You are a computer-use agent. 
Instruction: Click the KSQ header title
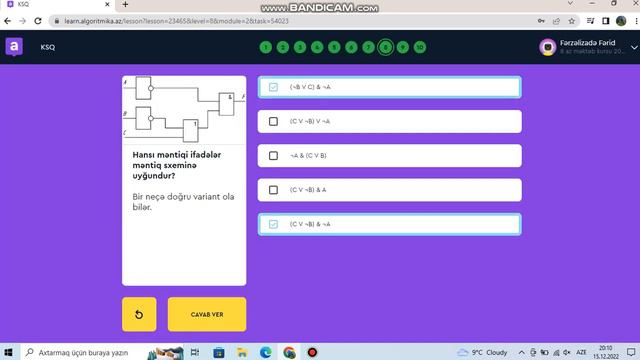pyautogui.click(x=48, y=47)
